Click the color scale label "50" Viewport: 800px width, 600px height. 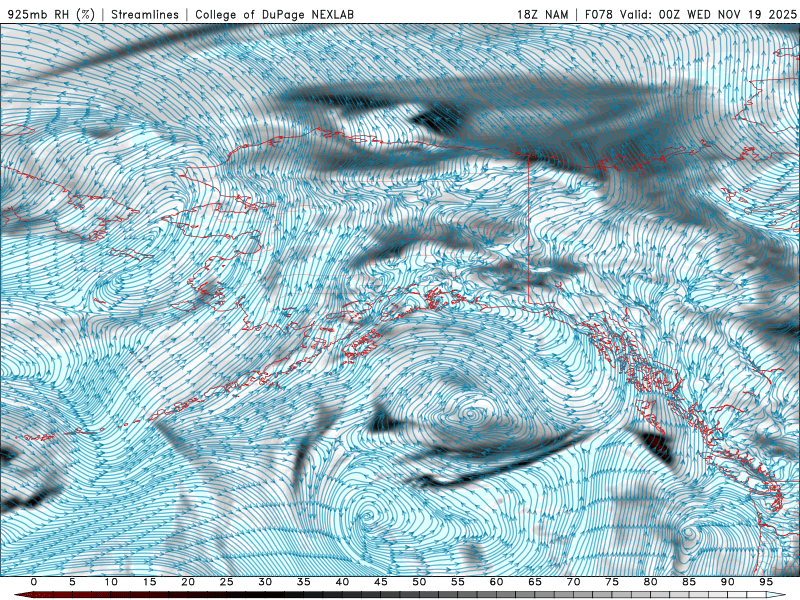click(x=419, y=582)
